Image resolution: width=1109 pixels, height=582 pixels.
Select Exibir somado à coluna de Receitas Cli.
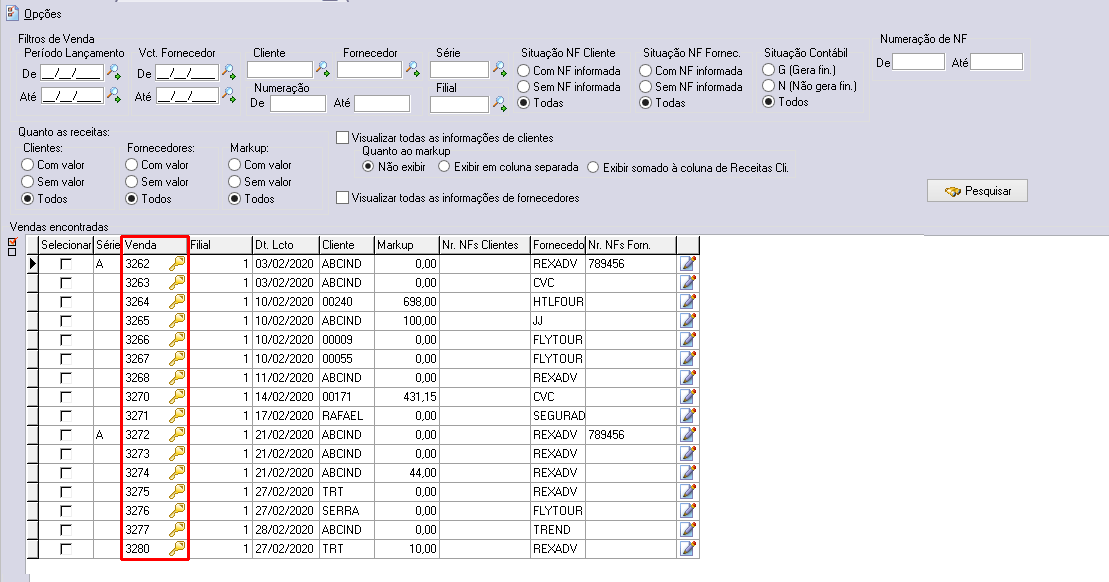(593, 168)
